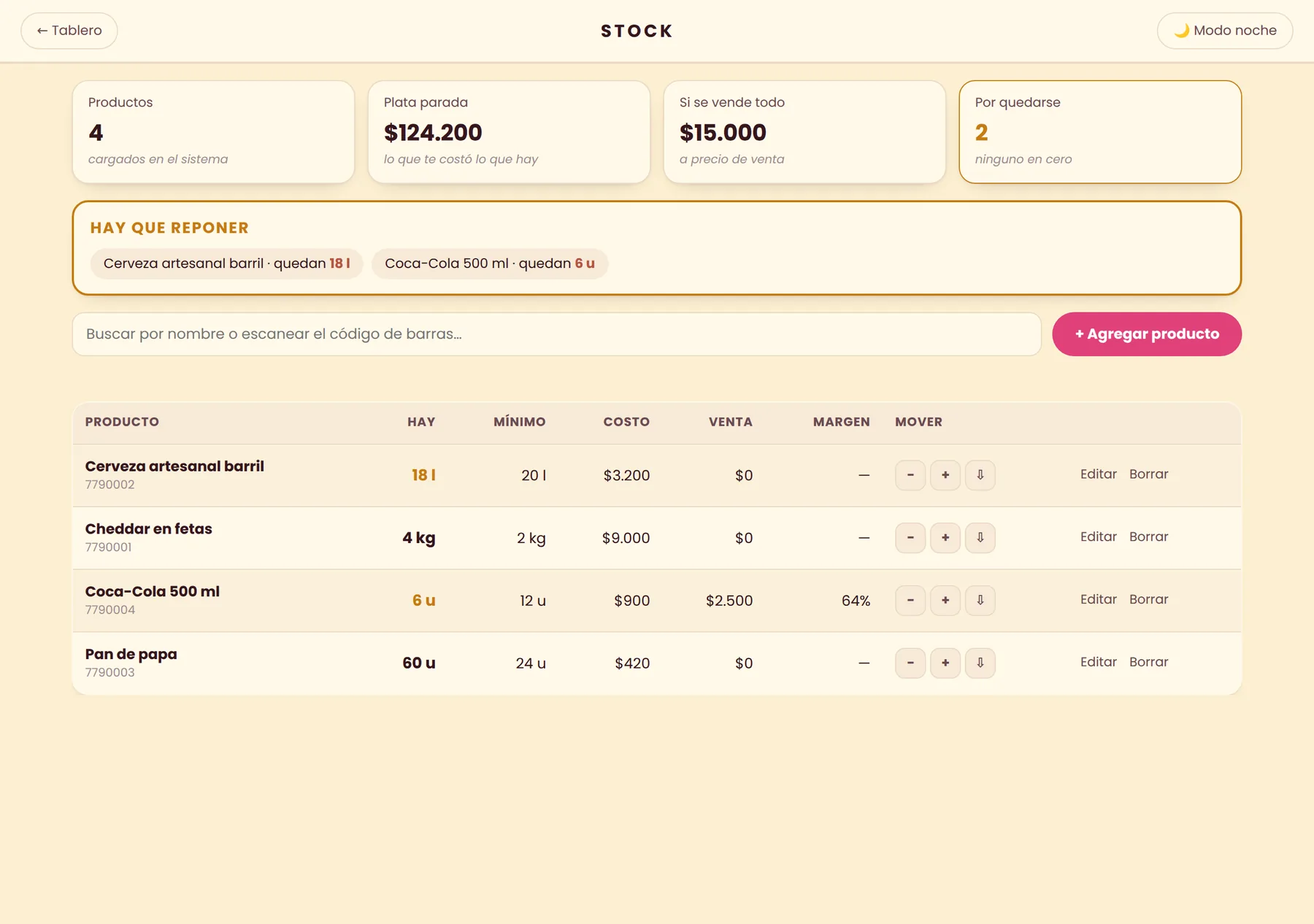This screenshot has height=924, width=1314.
Task: Click the HAY column header
Action: coord(421,422)
